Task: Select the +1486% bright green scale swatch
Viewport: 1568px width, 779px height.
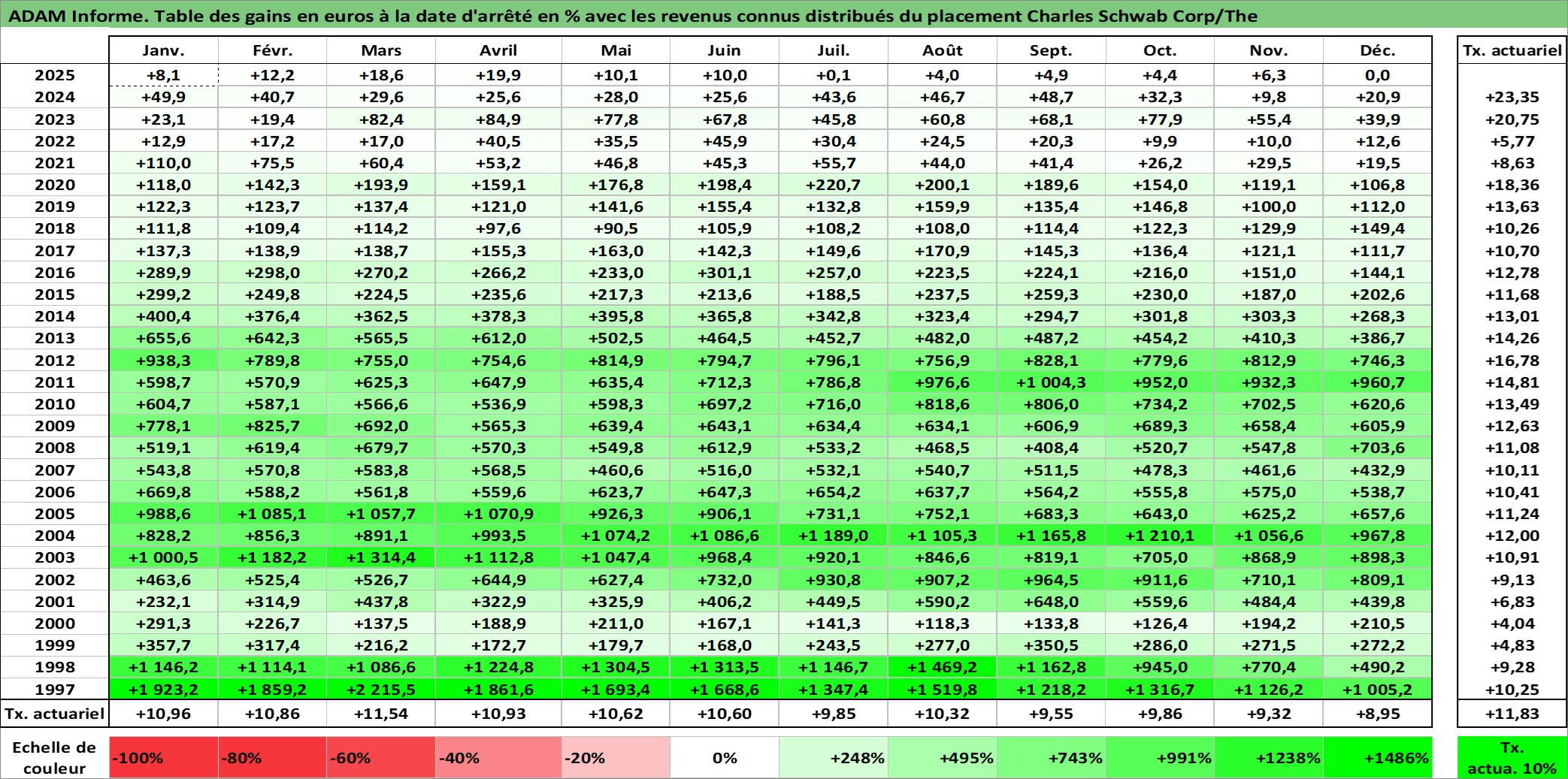Action: click(1377, 757)
